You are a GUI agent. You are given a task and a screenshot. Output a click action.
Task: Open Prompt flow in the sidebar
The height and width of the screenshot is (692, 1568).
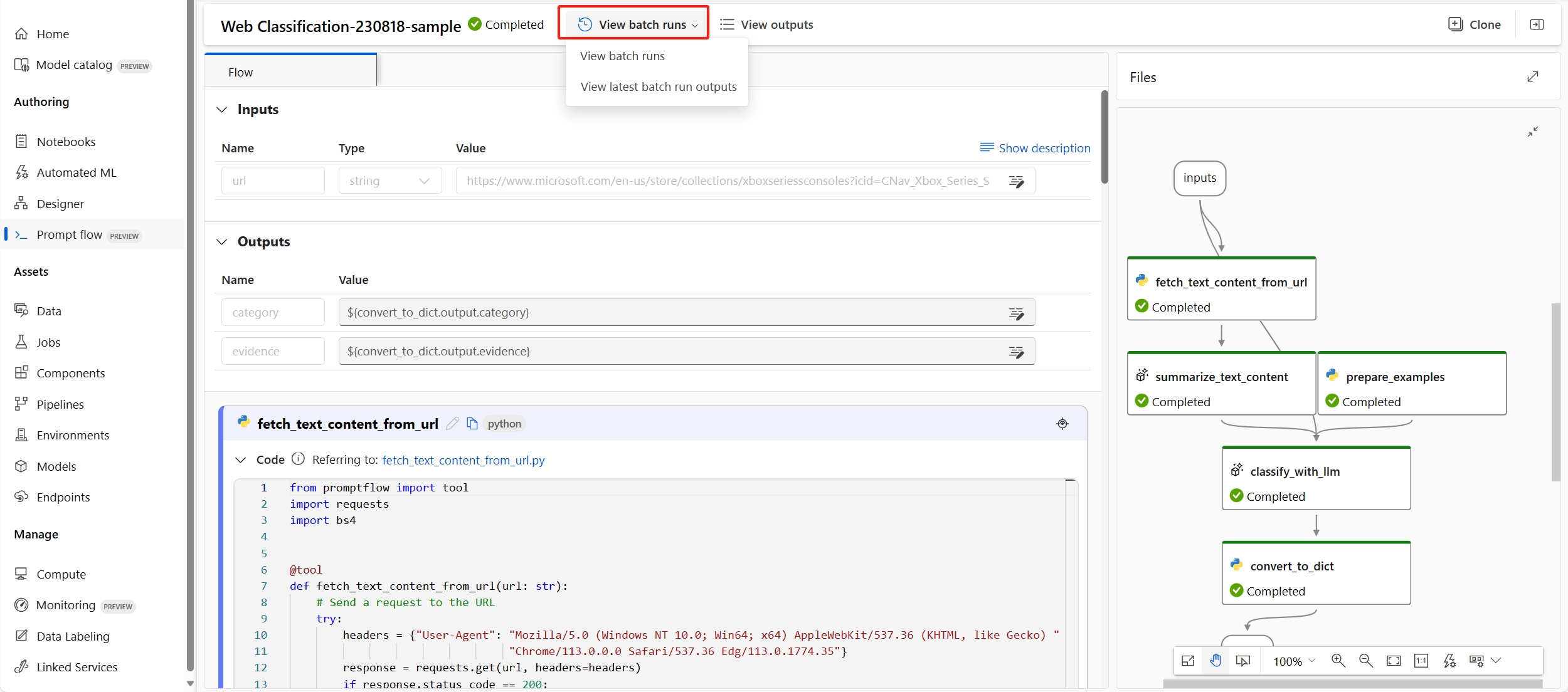(70, 234)
